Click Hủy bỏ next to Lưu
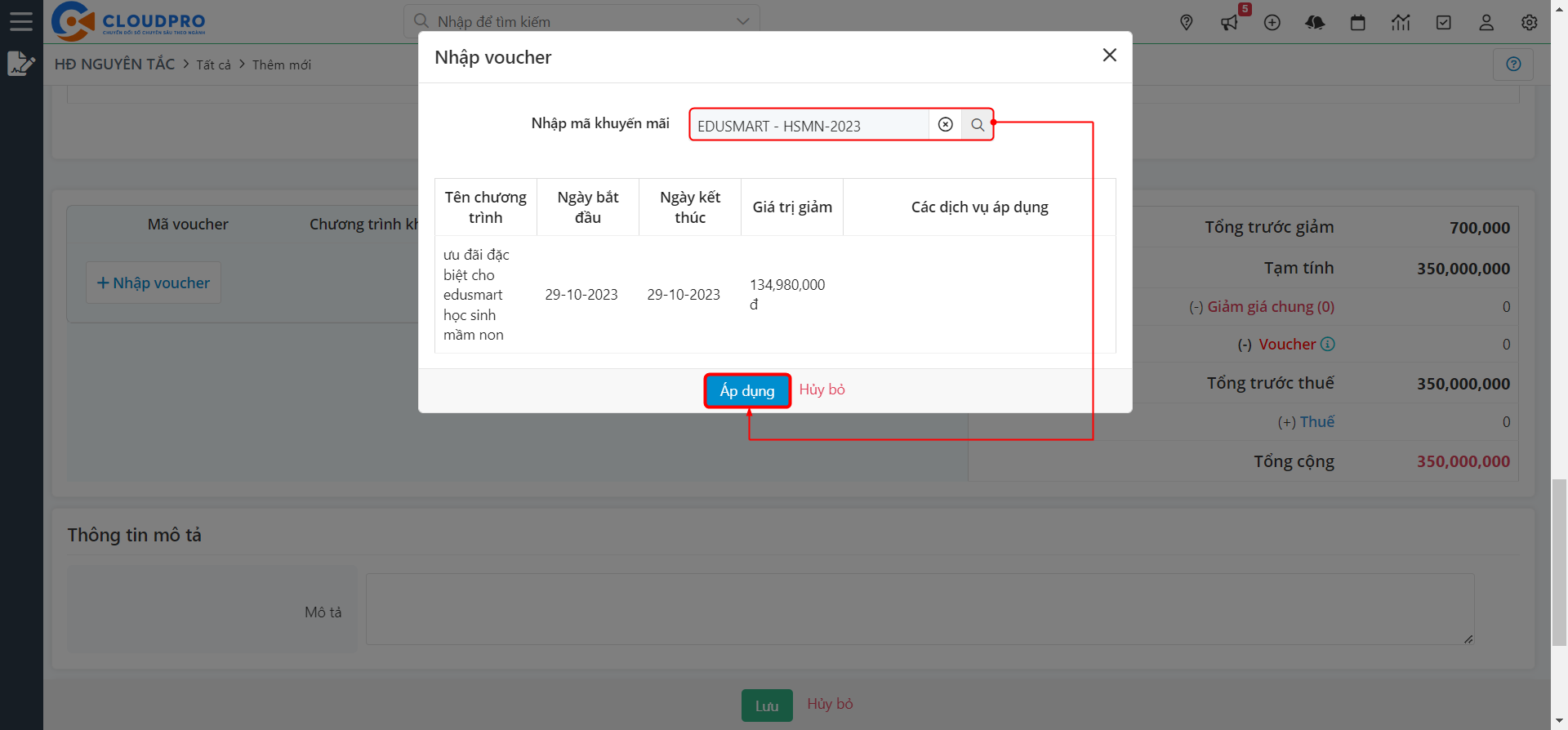Viewport: 1568px width, 730px height. [x=830, y=704]
